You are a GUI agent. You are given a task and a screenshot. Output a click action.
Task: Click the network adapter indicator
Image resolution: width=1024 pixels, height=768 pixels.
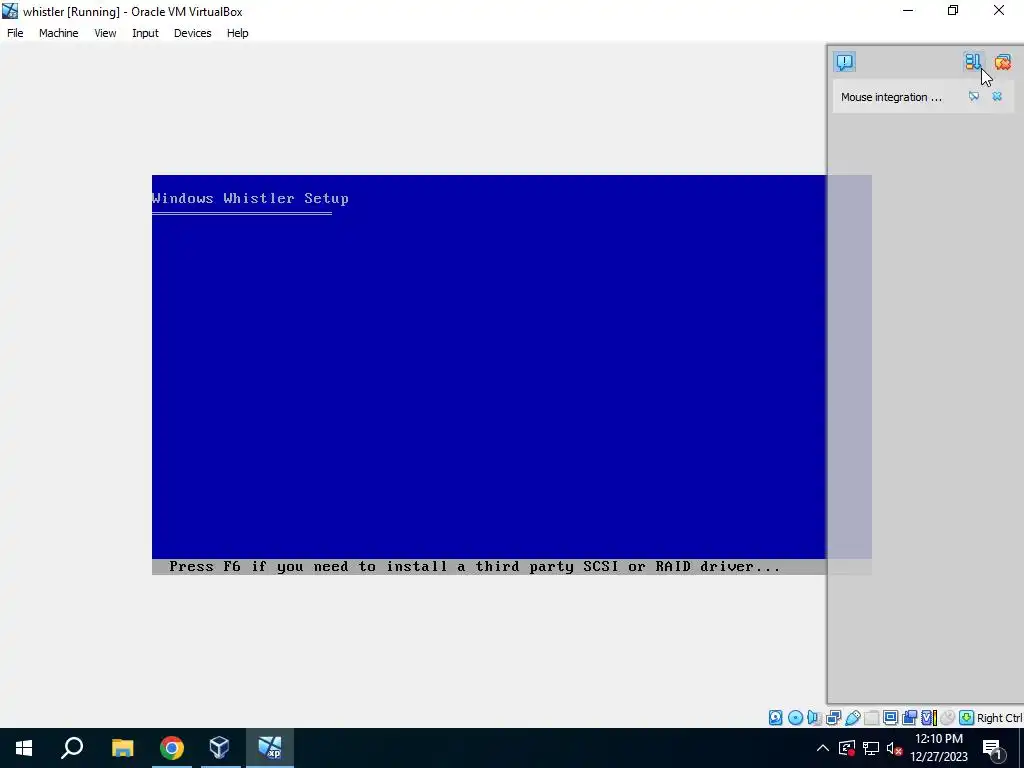click(833, 718)
